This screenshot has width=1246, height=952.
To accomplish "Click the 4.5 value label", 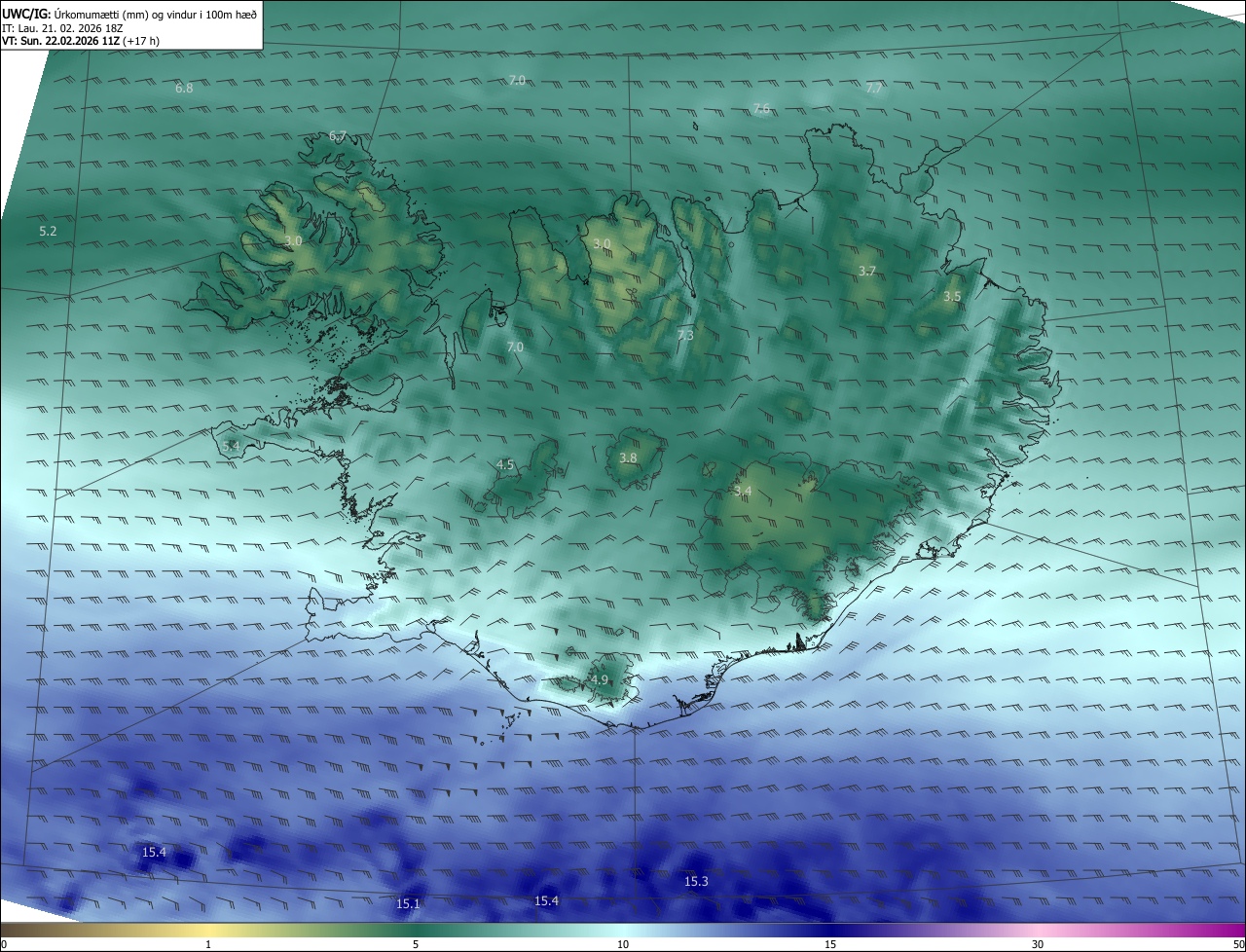I will point(505,465).
